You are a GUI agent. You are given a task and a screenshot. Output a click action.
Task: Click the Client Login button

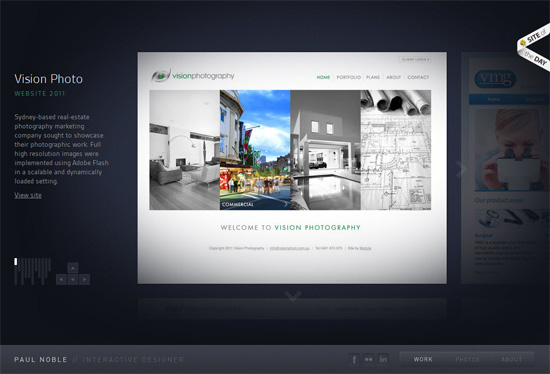(415, 60)
